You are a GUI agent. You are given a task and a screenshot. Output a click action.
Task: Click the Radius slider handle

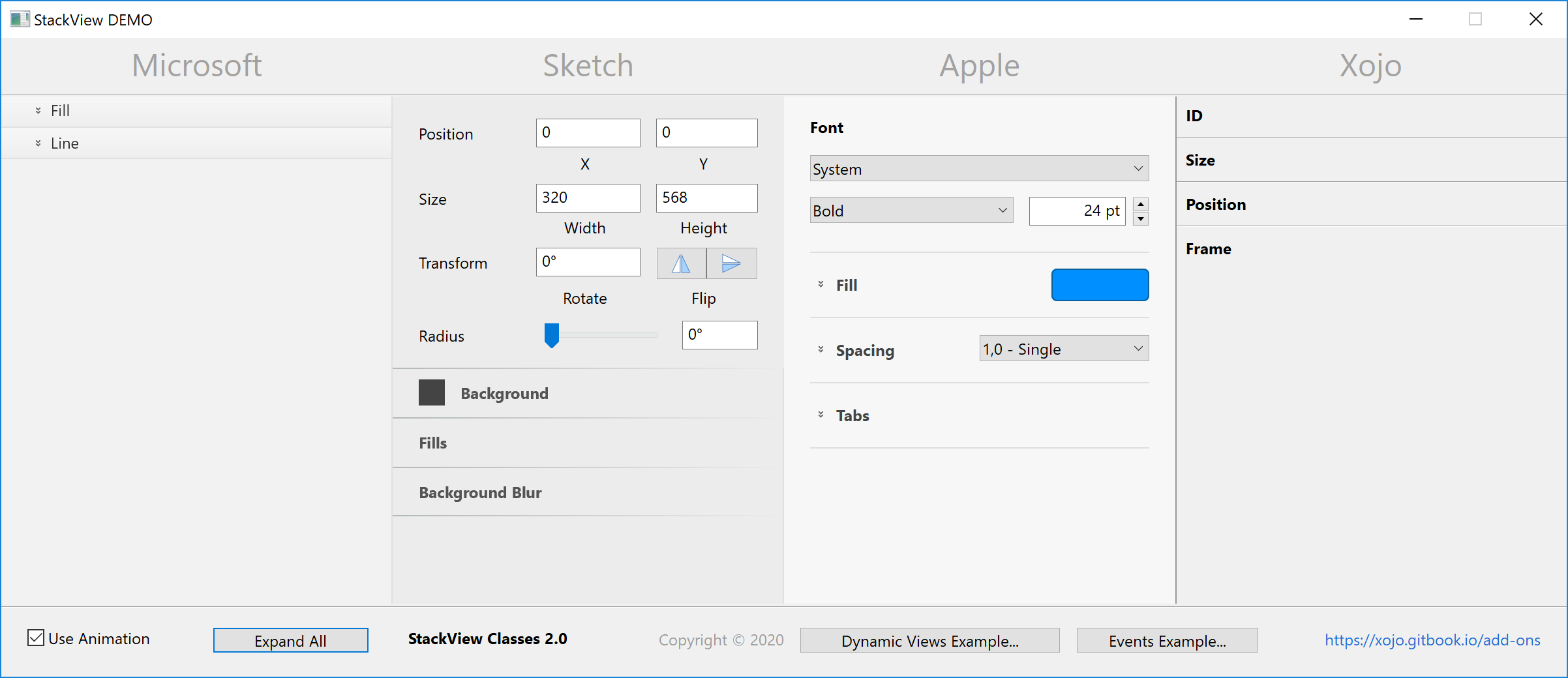point(552,335)
